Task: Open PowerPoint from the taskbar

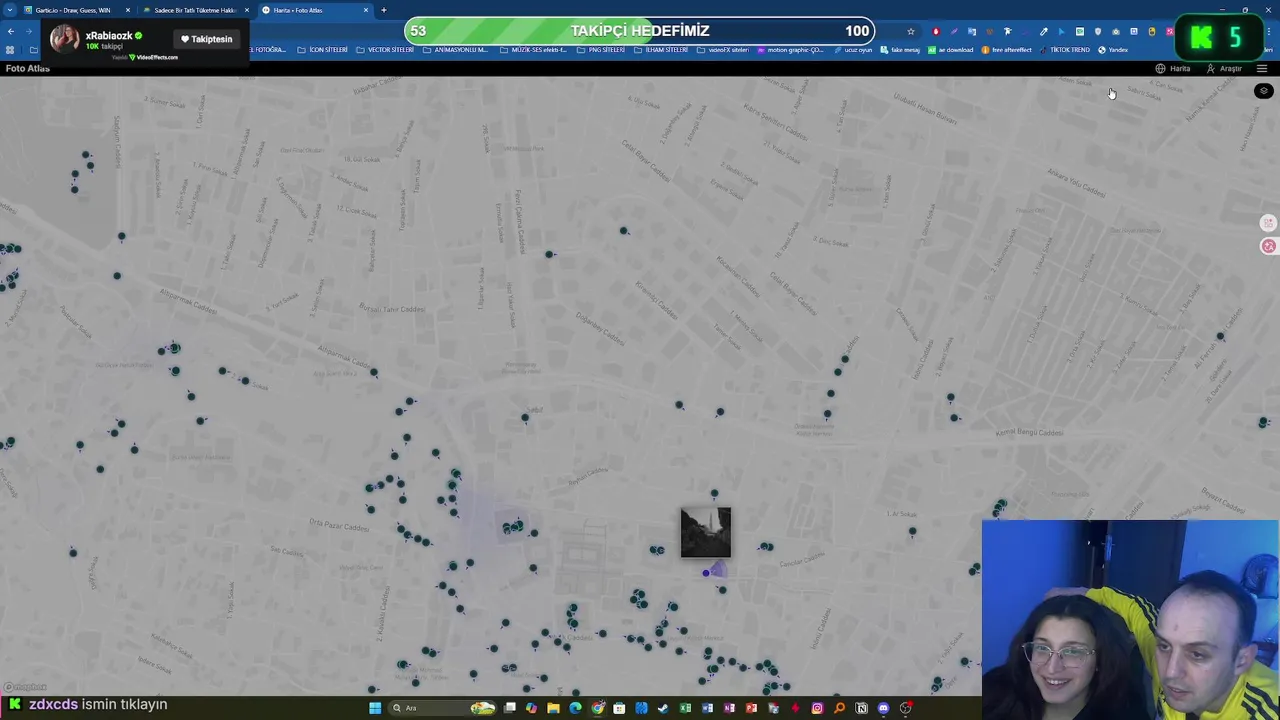Action: coord(751,708)
